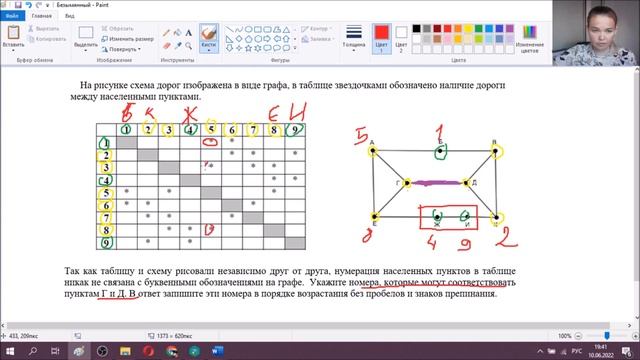
Task: Open the Edit colors (Изменение цветов) dialog
Action: click(x=529, y=39)
